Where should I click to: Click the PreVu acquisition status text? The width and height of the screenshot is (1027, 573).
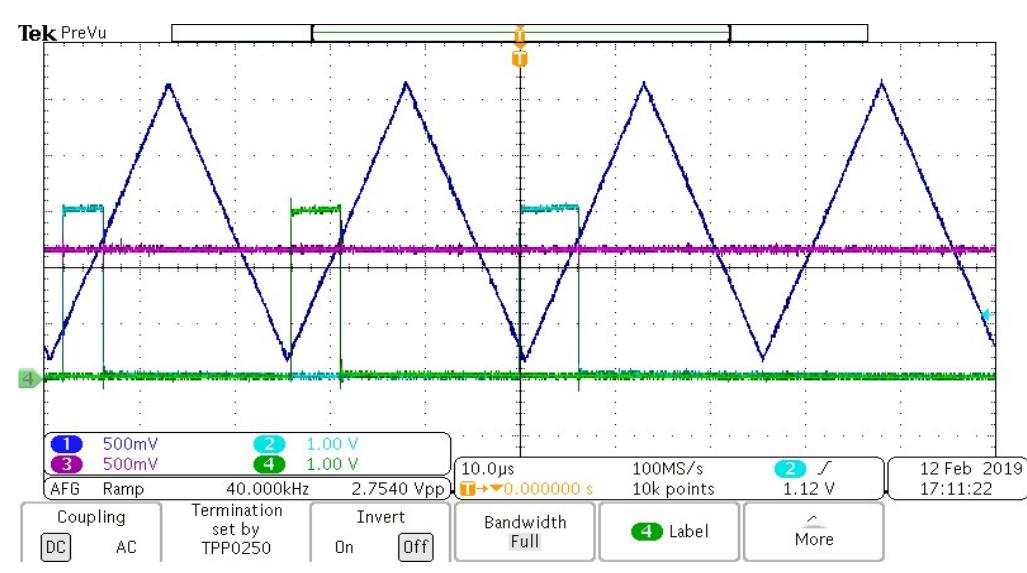pos(83,33)
